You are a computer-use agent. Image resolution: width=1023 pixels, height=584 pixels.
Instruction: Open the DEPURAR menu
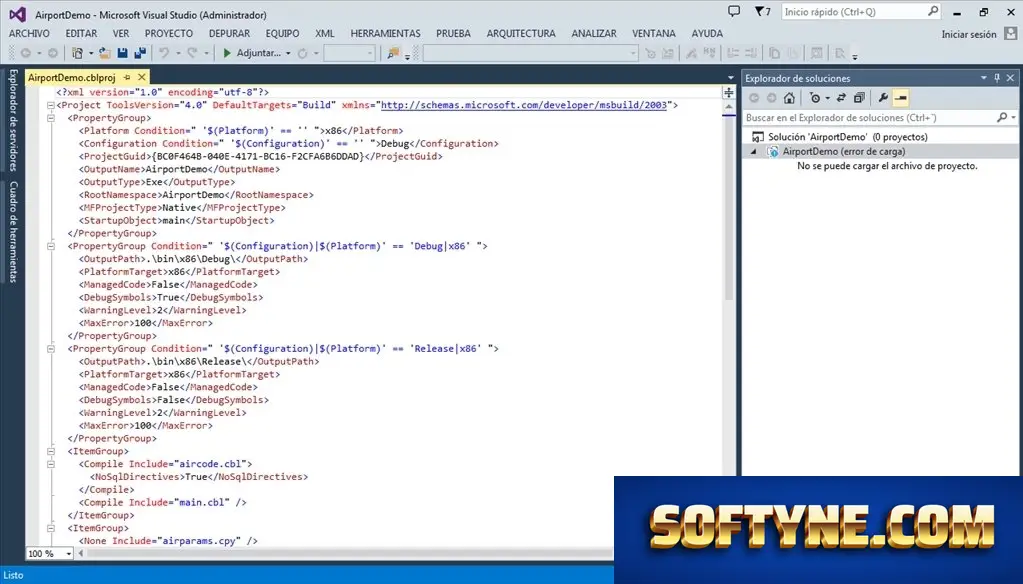pos(229,33)
